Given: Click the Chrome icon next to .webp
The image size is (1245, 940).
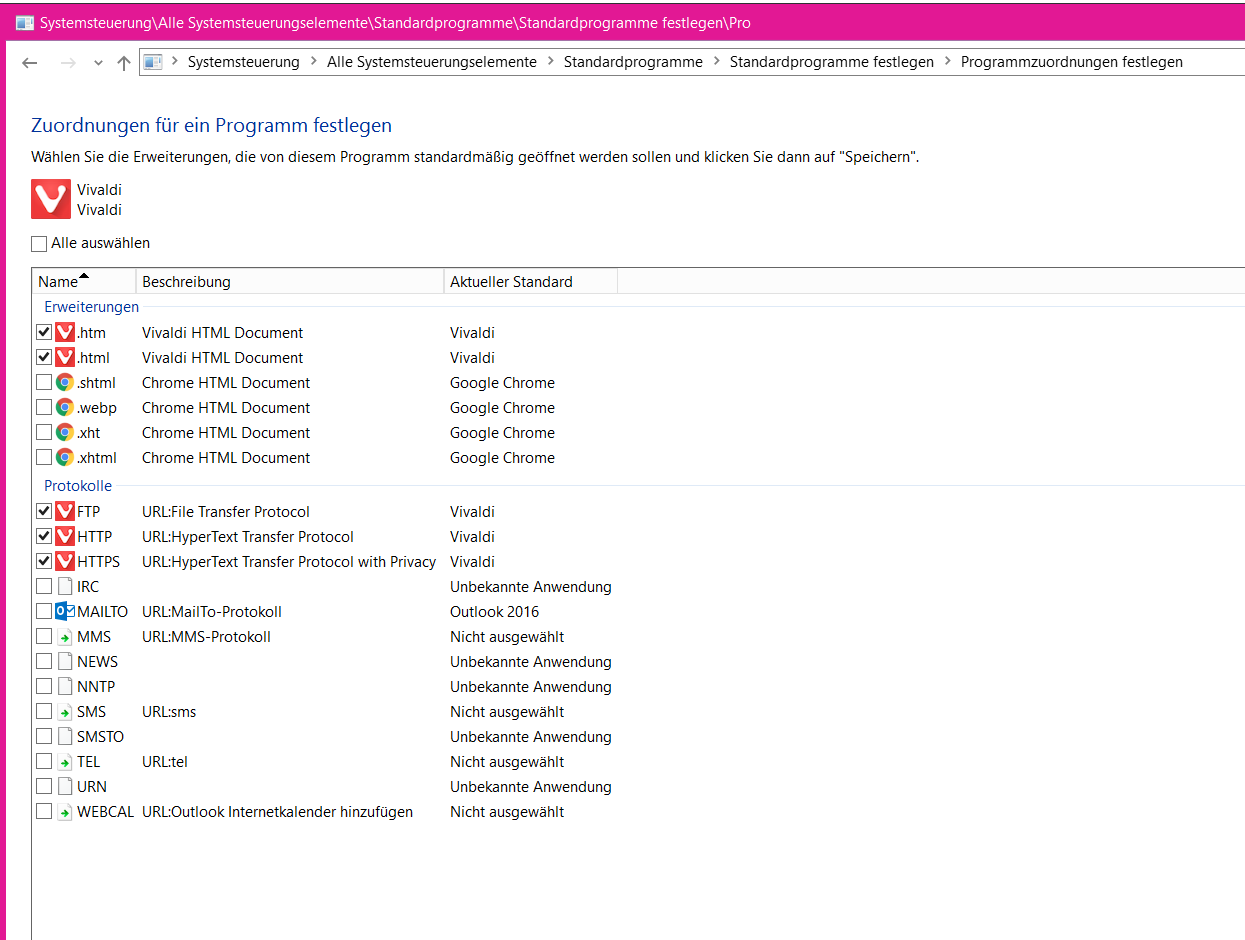Looking at the screenshot, I should (x=65, y=407).
